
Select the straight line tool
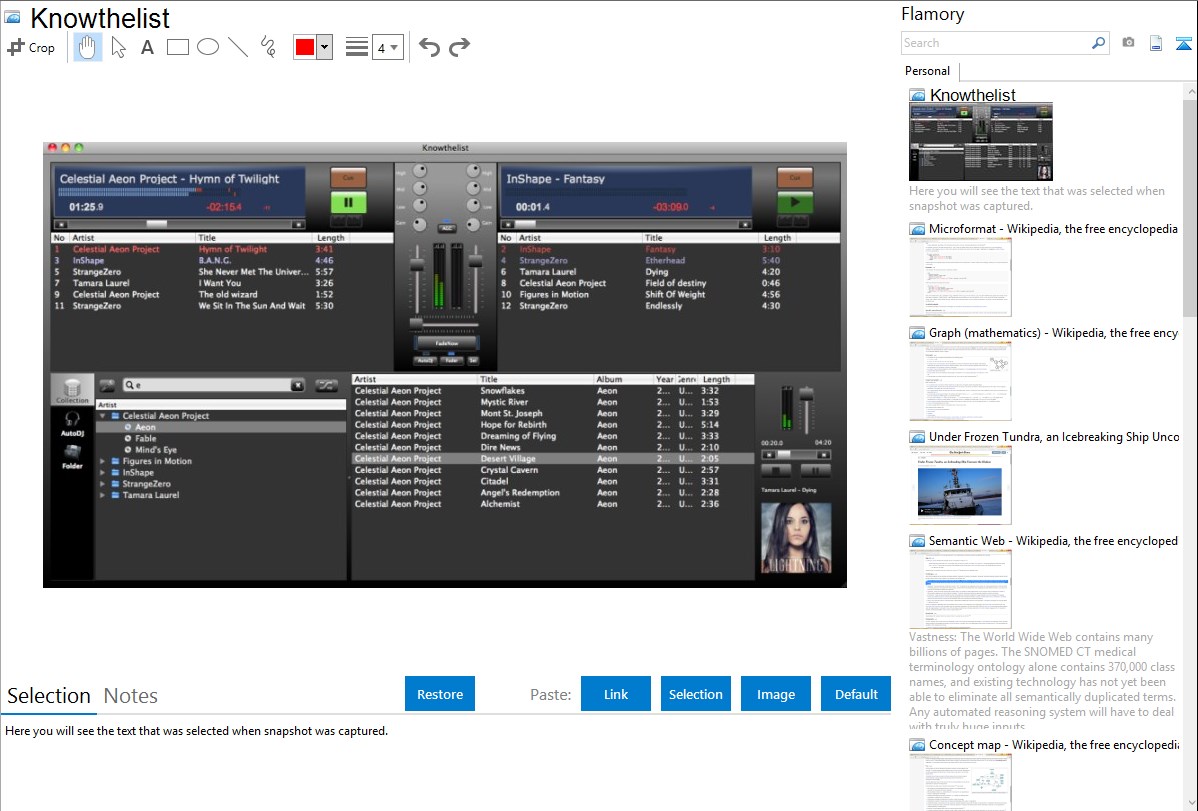click(x=238, y=47)
